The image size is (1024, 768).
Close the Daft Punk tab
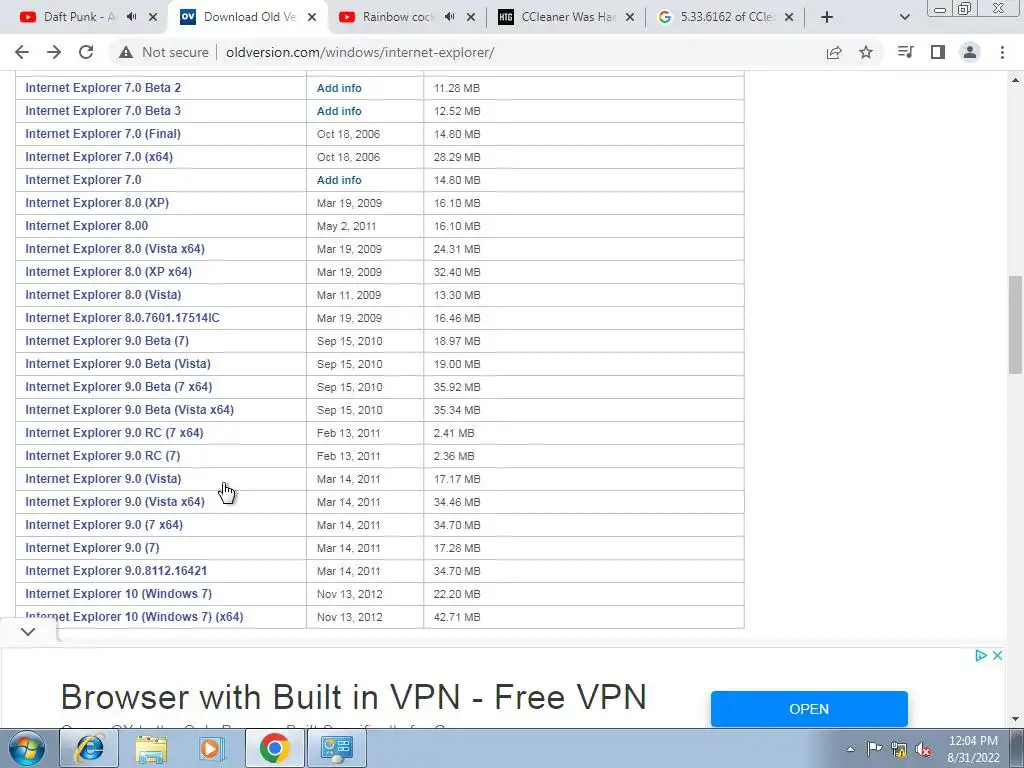tap(153, 17)
